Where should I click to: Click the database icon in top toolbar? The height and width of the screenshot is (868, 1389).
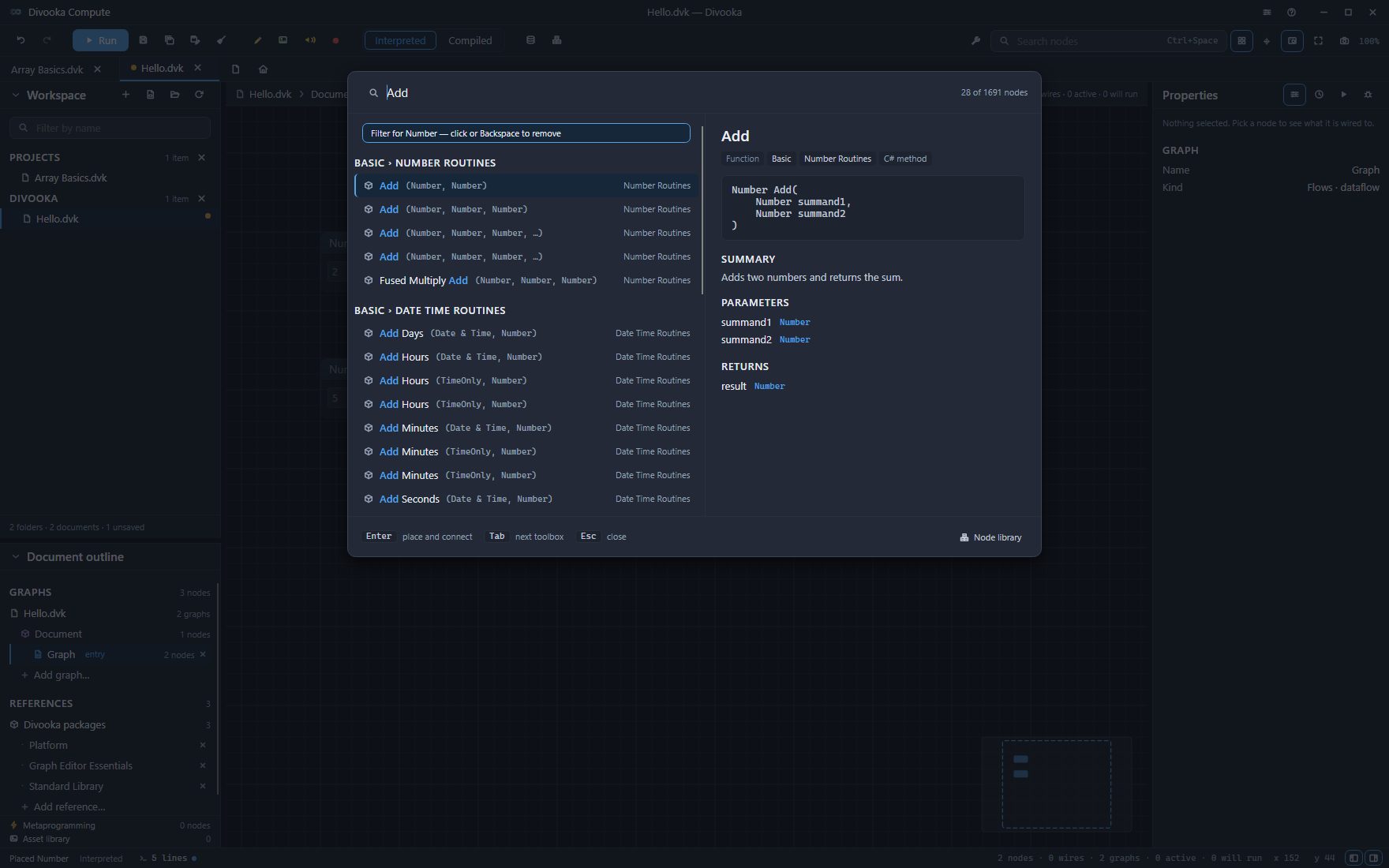(x=530, y=40)
